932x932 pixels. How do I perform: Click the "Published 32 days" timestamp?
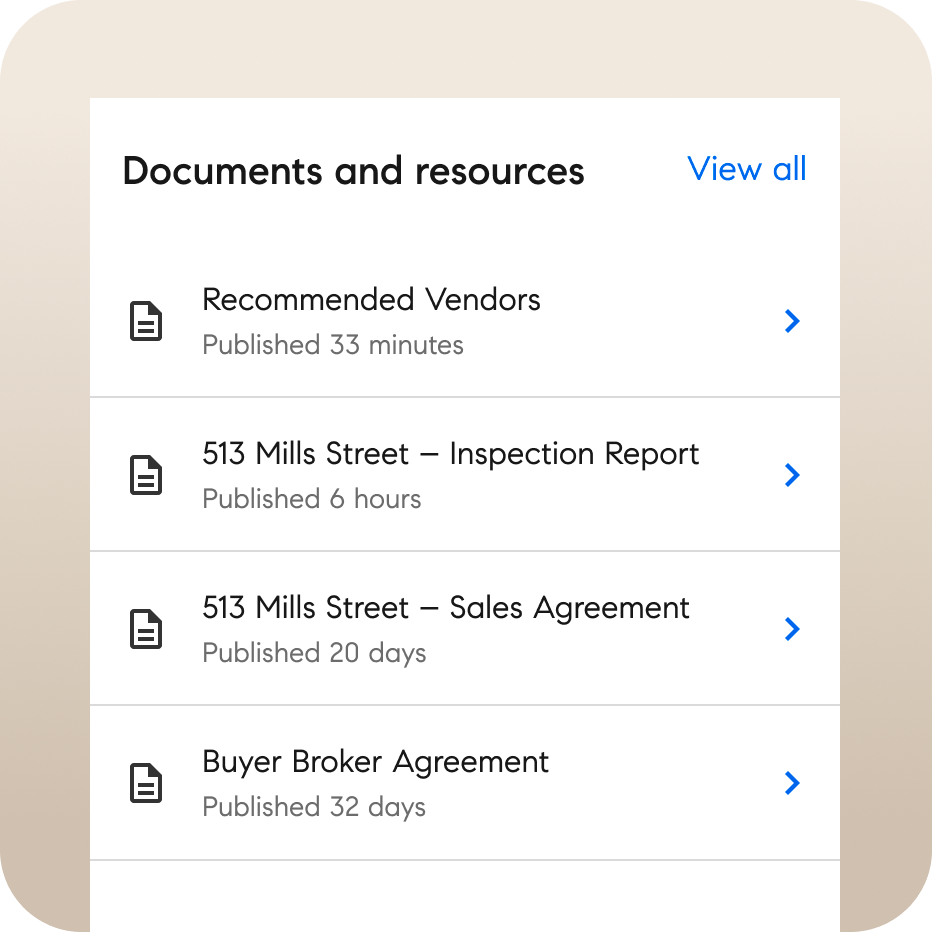(x=314, y=807)
